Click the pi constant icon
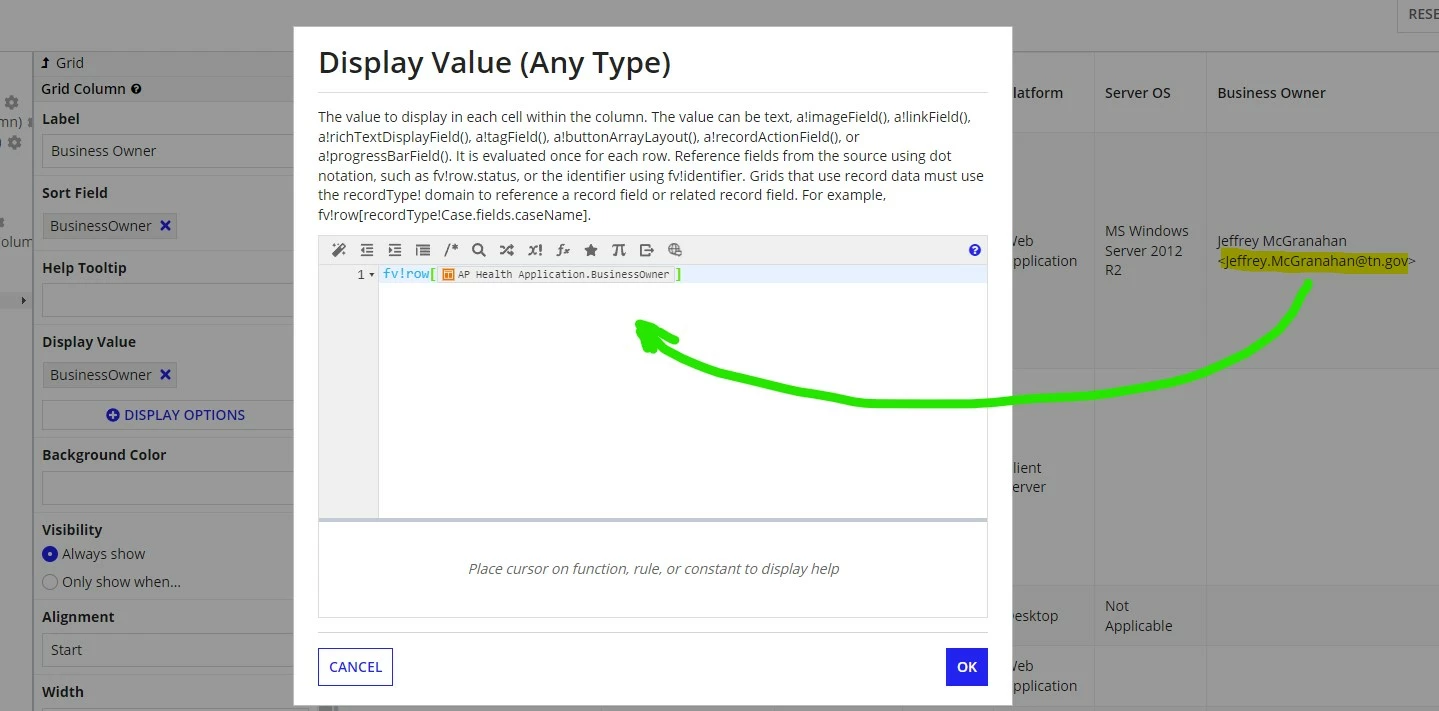Screen dimensions: 1439x711 619,250
